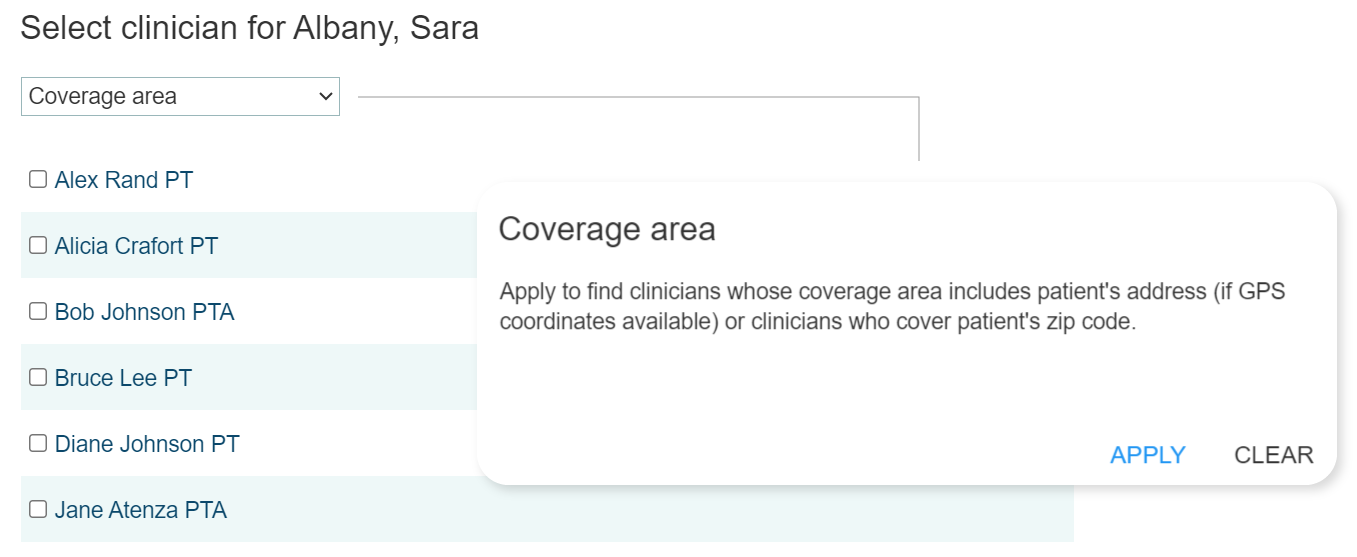Image resolution: width=1357 pixels, height=557 pixels.
Task: Click the Alicia Crafort PT name link
Action: coord(136,247)
